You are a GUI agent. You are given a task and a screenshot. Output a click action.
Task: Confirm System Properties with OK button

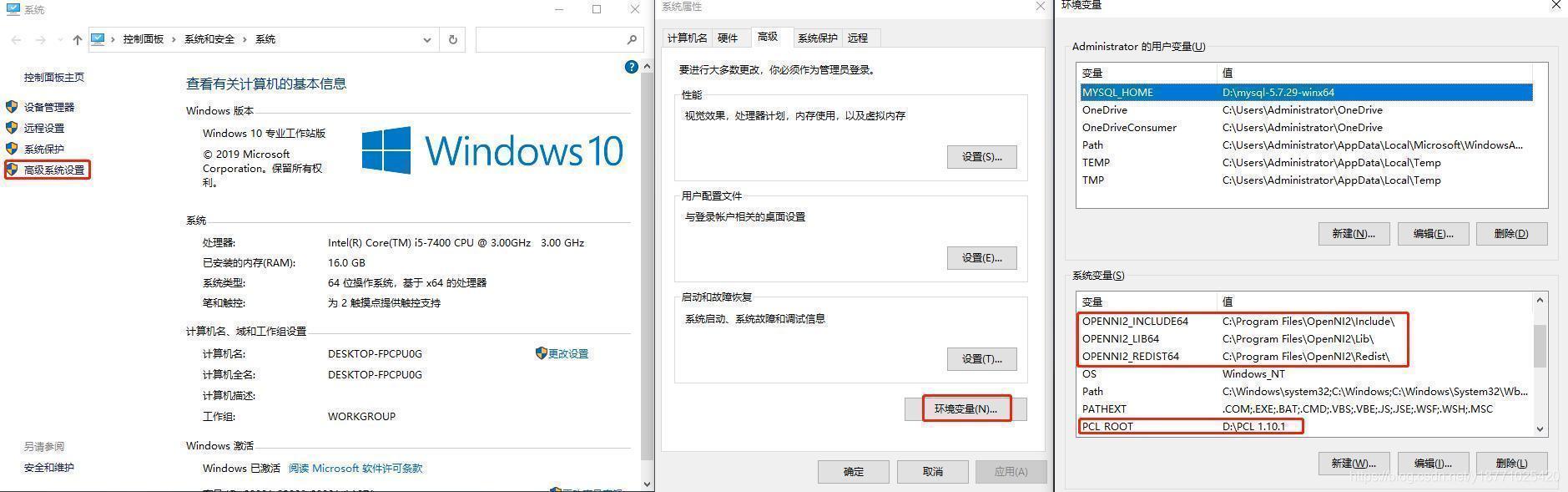(853, 471)
